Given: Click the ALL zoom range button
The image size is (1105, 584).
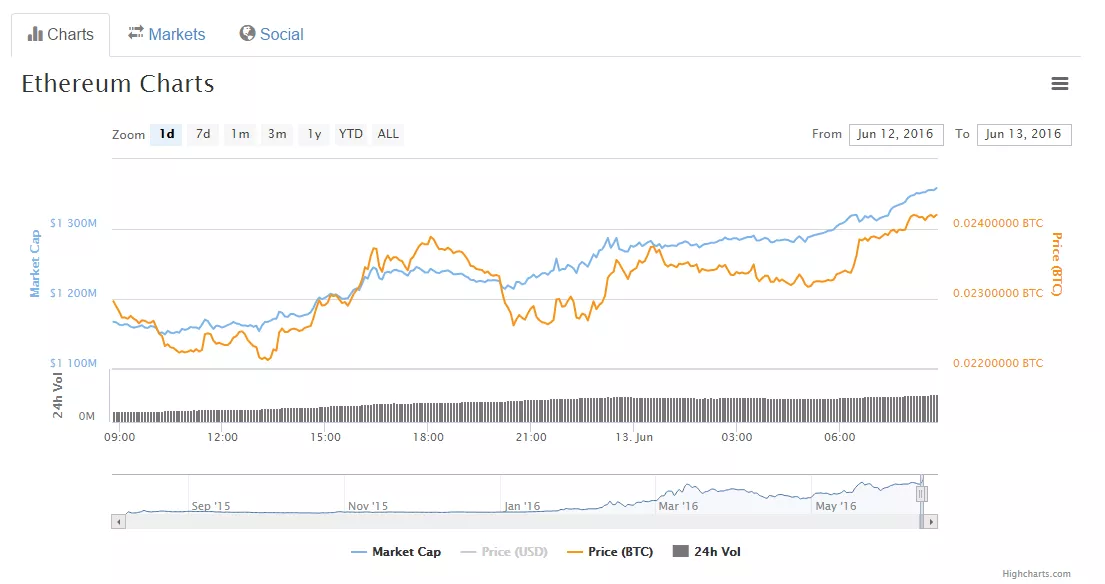Looking at the screenshot, I should pos(387,134).
